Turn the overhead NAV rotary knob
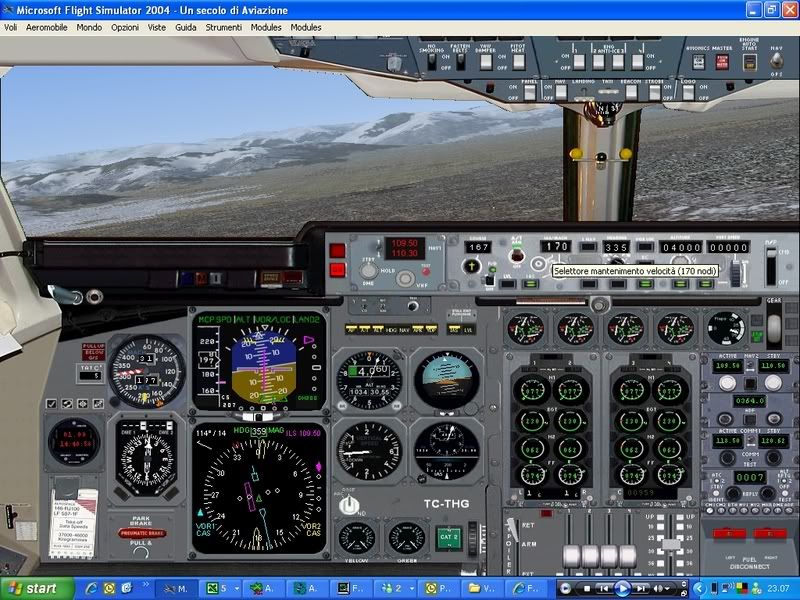The height and width of the screenshot is (600, 800). coord(776,61)
